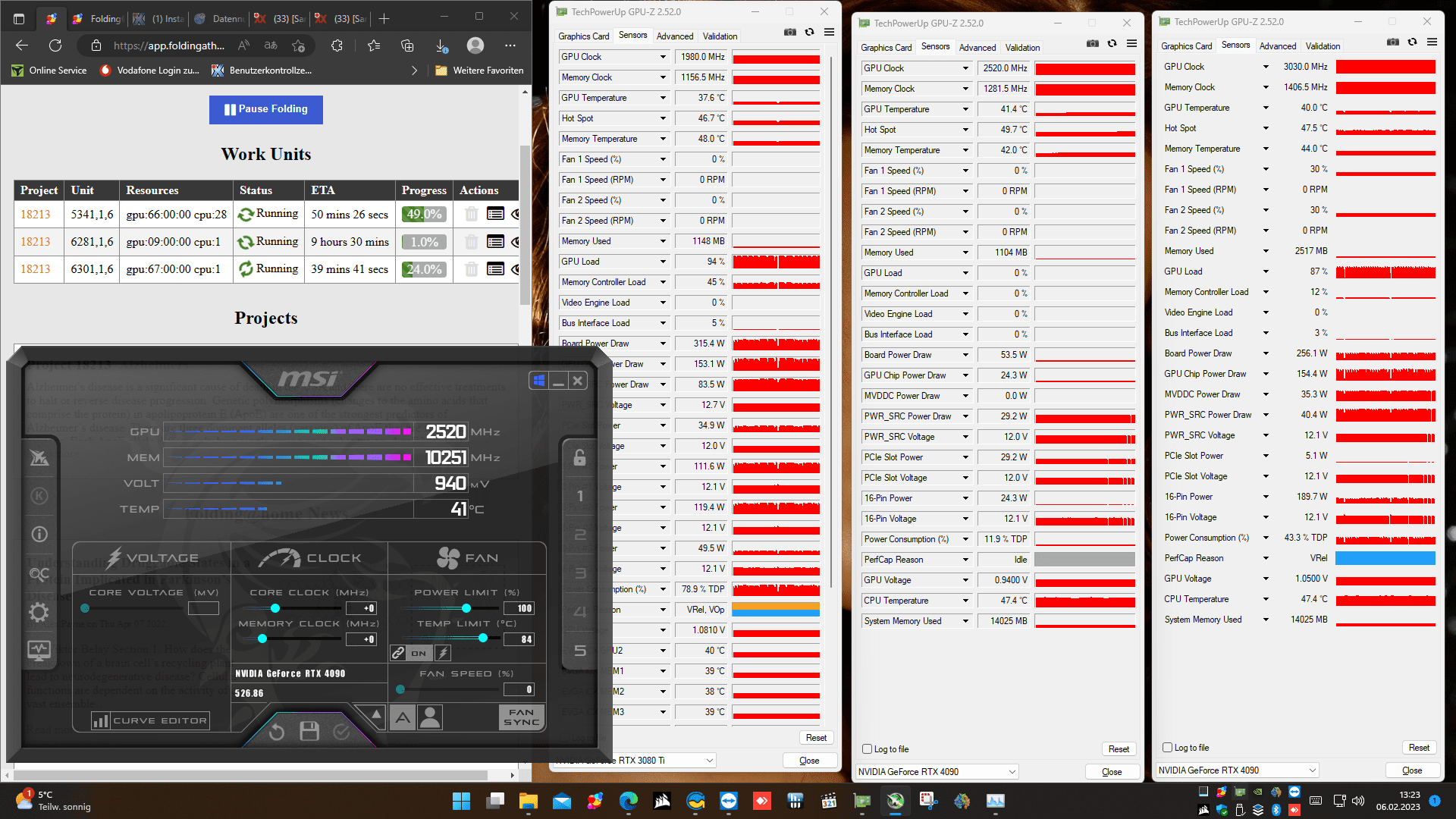Save Afterburner settings with floppy icon

pos(309,731)
